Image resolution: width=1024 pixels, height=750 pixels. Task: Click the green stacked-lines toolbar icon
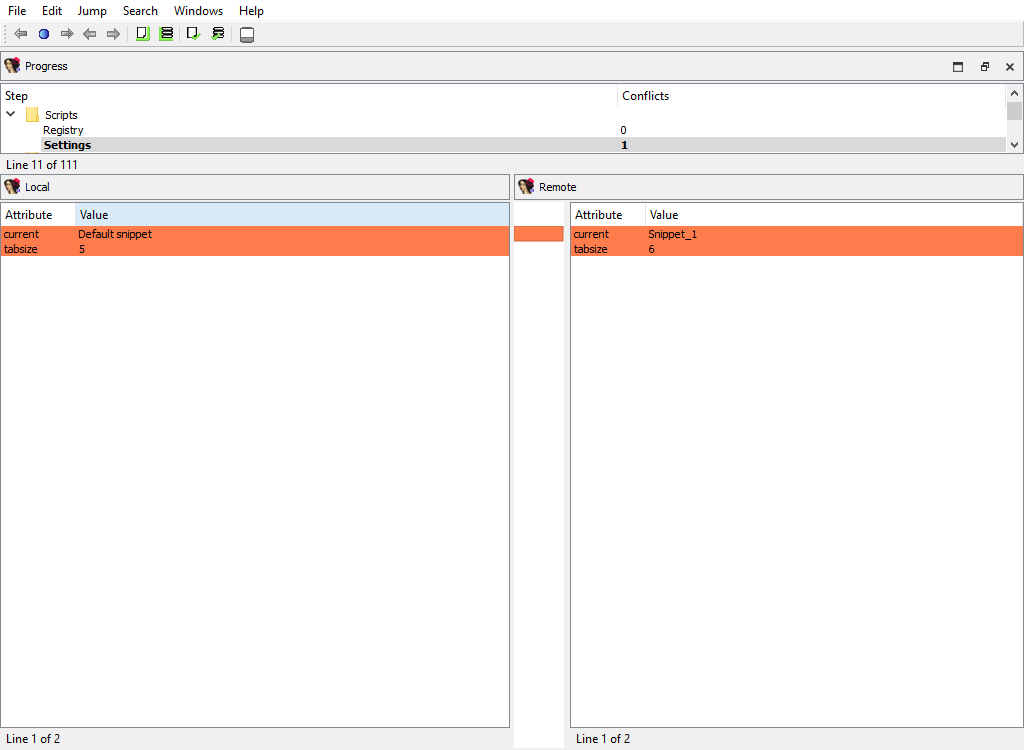[166, 34]
